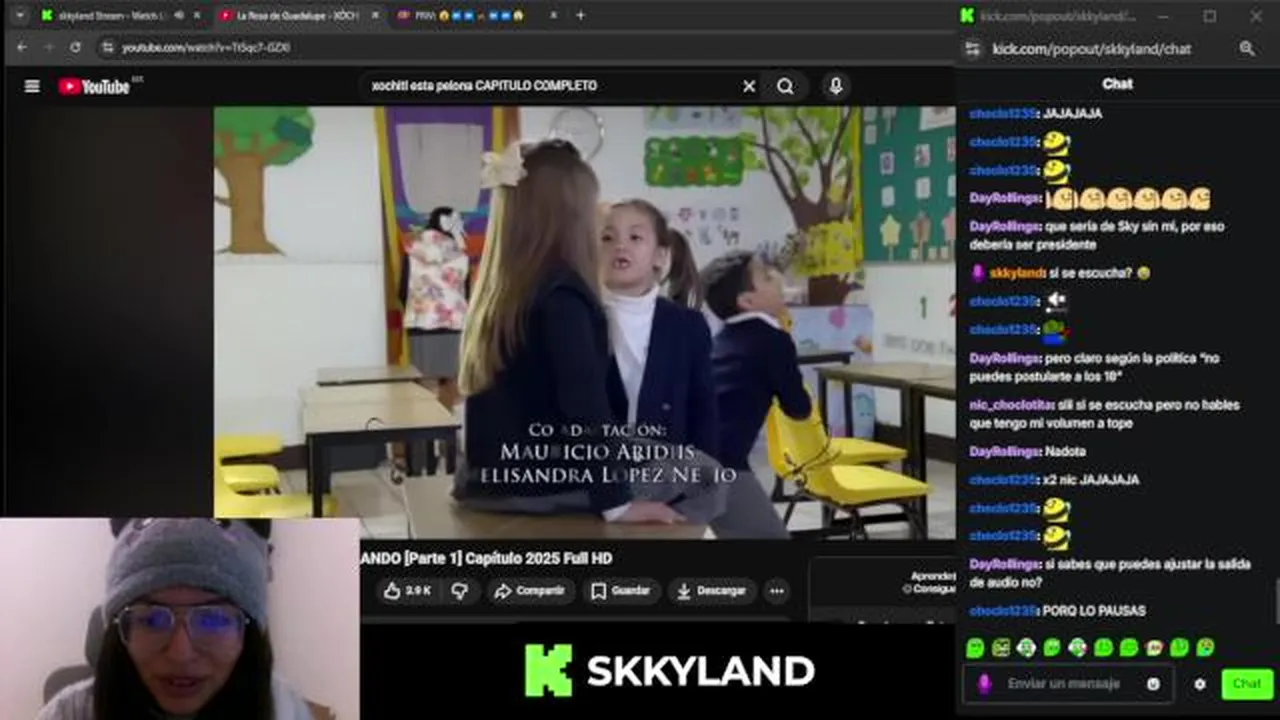Close the La Rosa de Guadalupe tab
The image size is (1280, 720).
[x=374, y=16]
